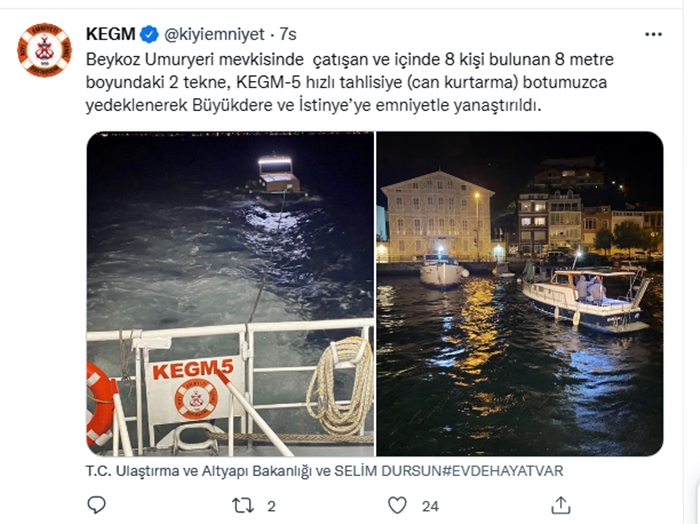
Task: Show the like count of 24
Action: (x=430, y=506)
